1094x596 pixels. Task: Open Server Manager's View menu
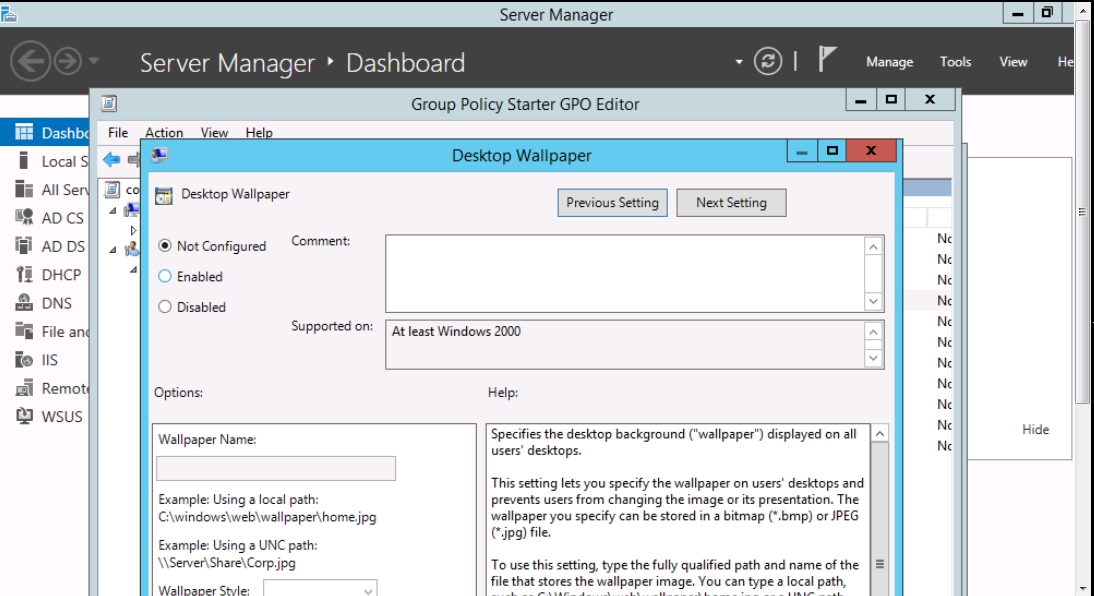click(1013, 62)
